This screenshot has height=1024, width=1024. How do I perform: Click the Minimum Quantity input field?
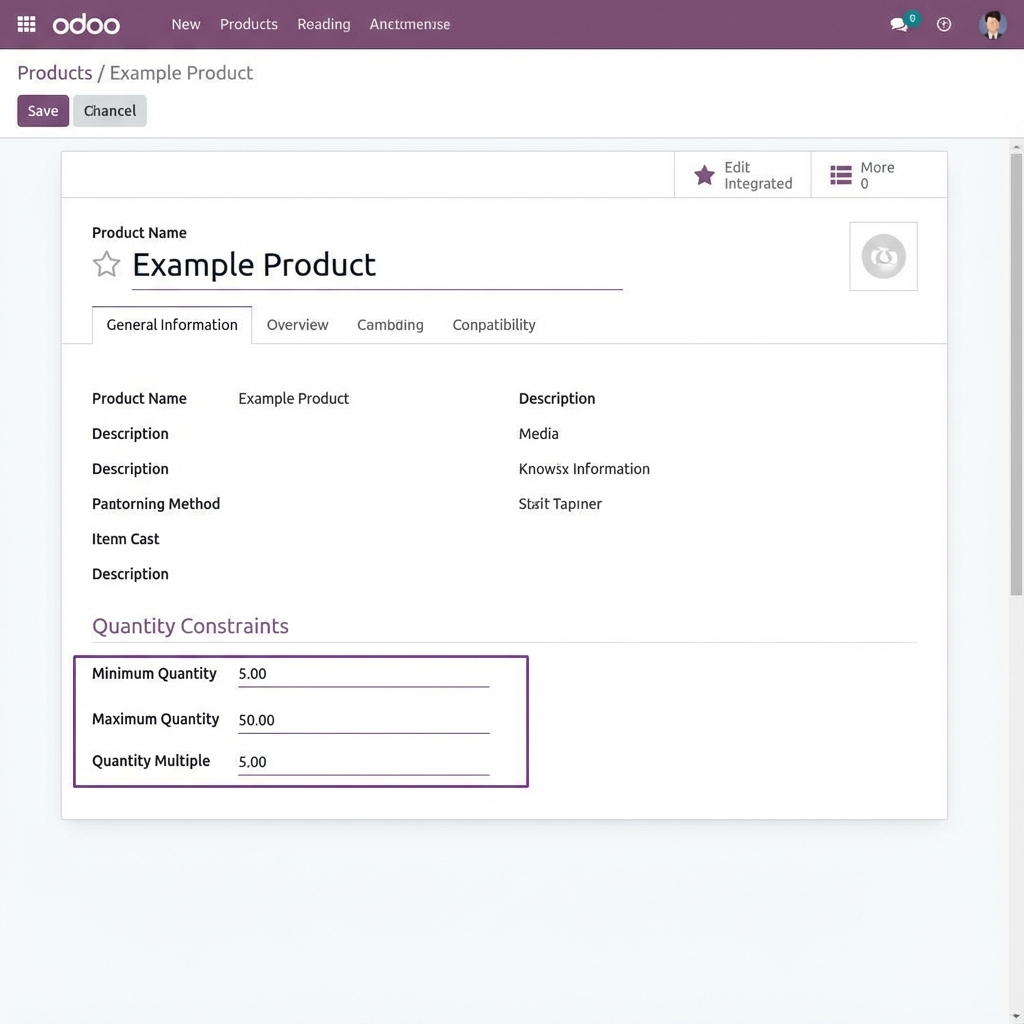tap(362, 673)
